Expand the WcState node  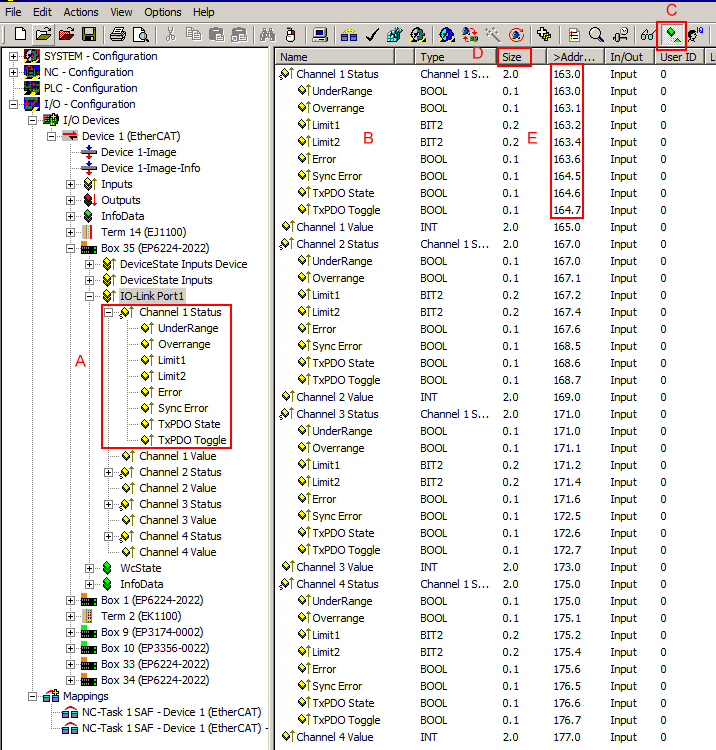[89, 568]
